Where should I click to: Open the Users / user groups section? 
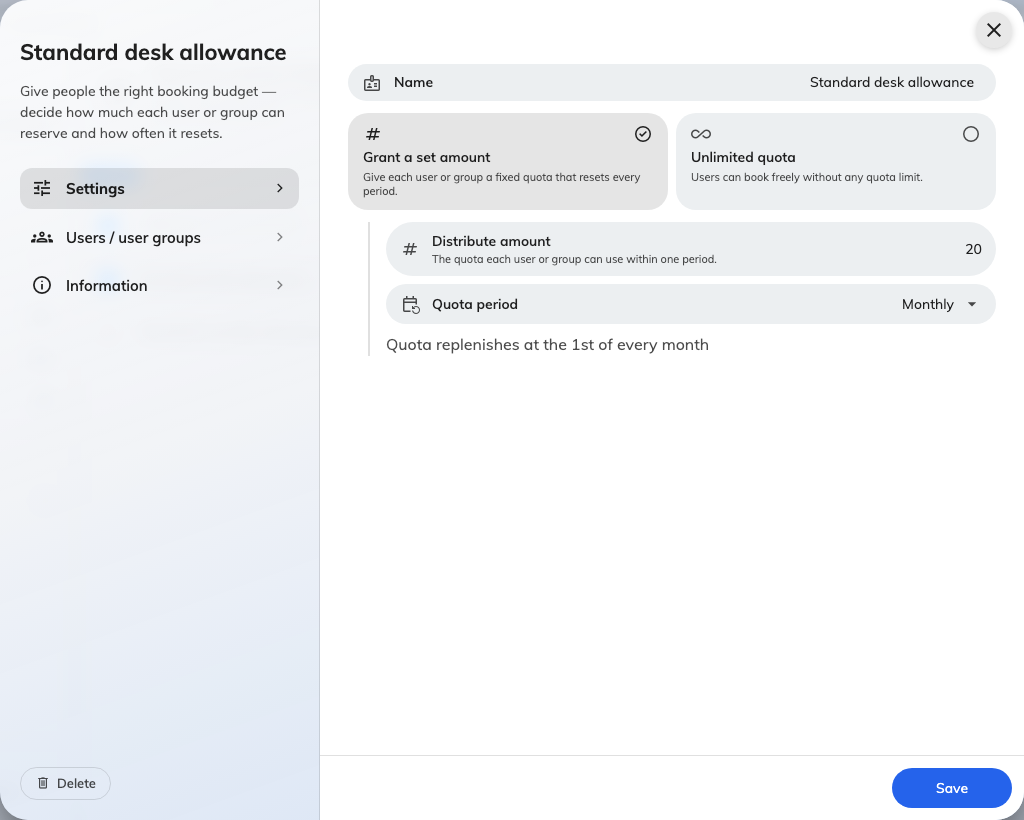click(x=159, y=238)
